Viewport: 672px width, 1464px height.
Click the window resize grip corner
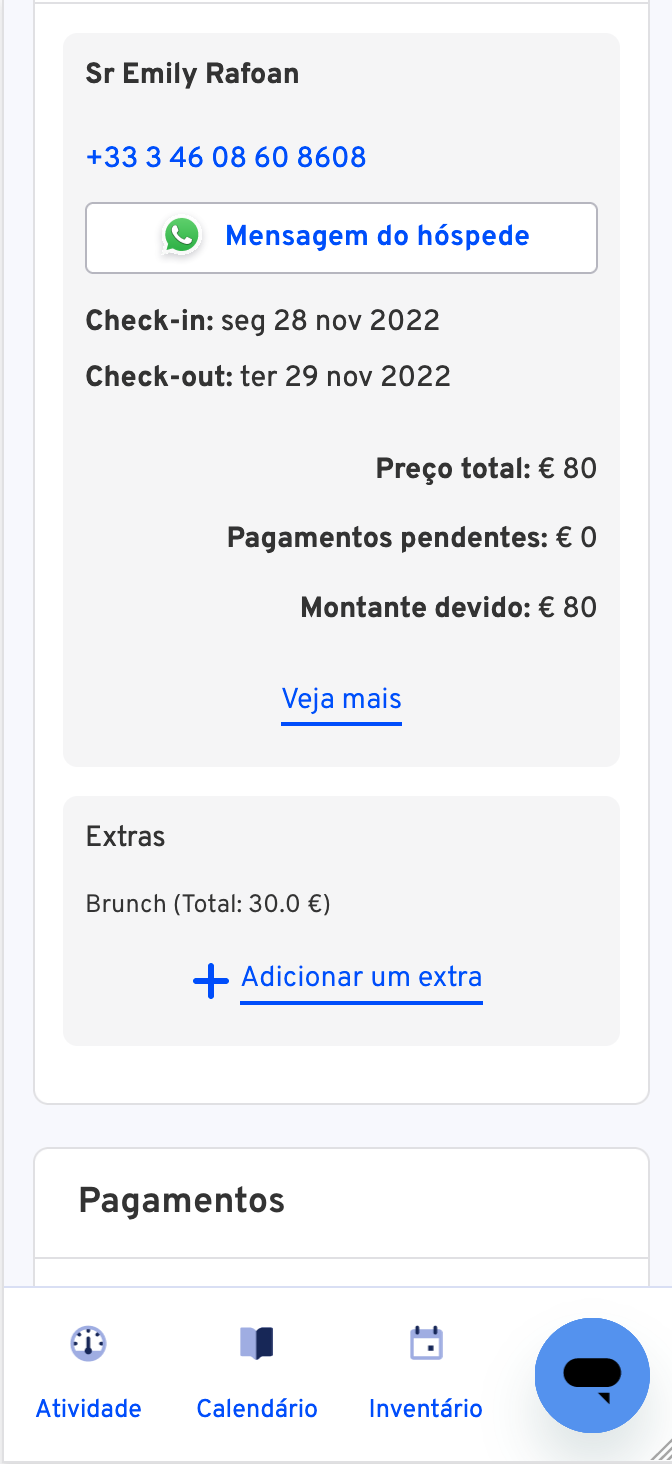[x=660, y=1452]
